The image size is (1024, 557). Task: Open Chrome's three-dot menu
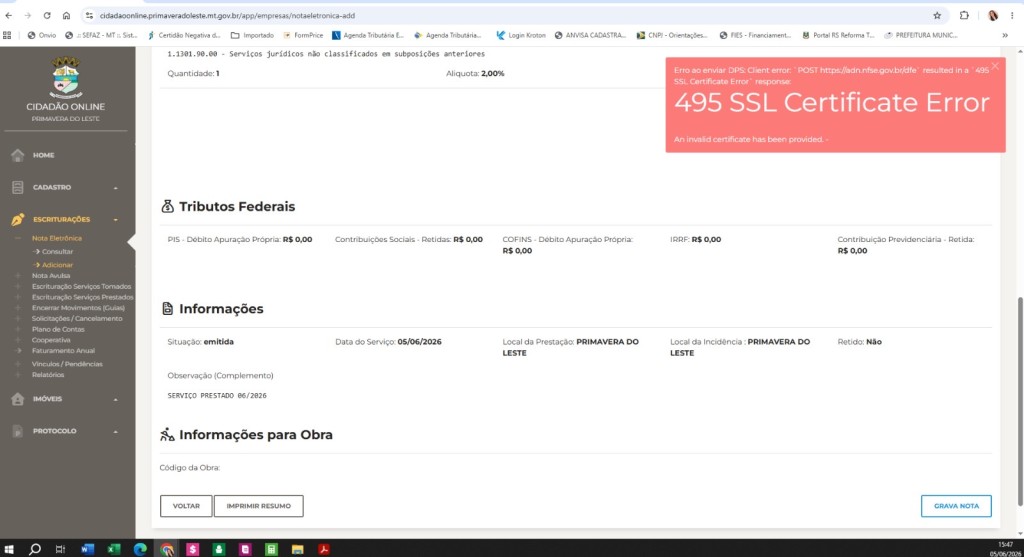pyautogui.click(x=1012, y=16)
